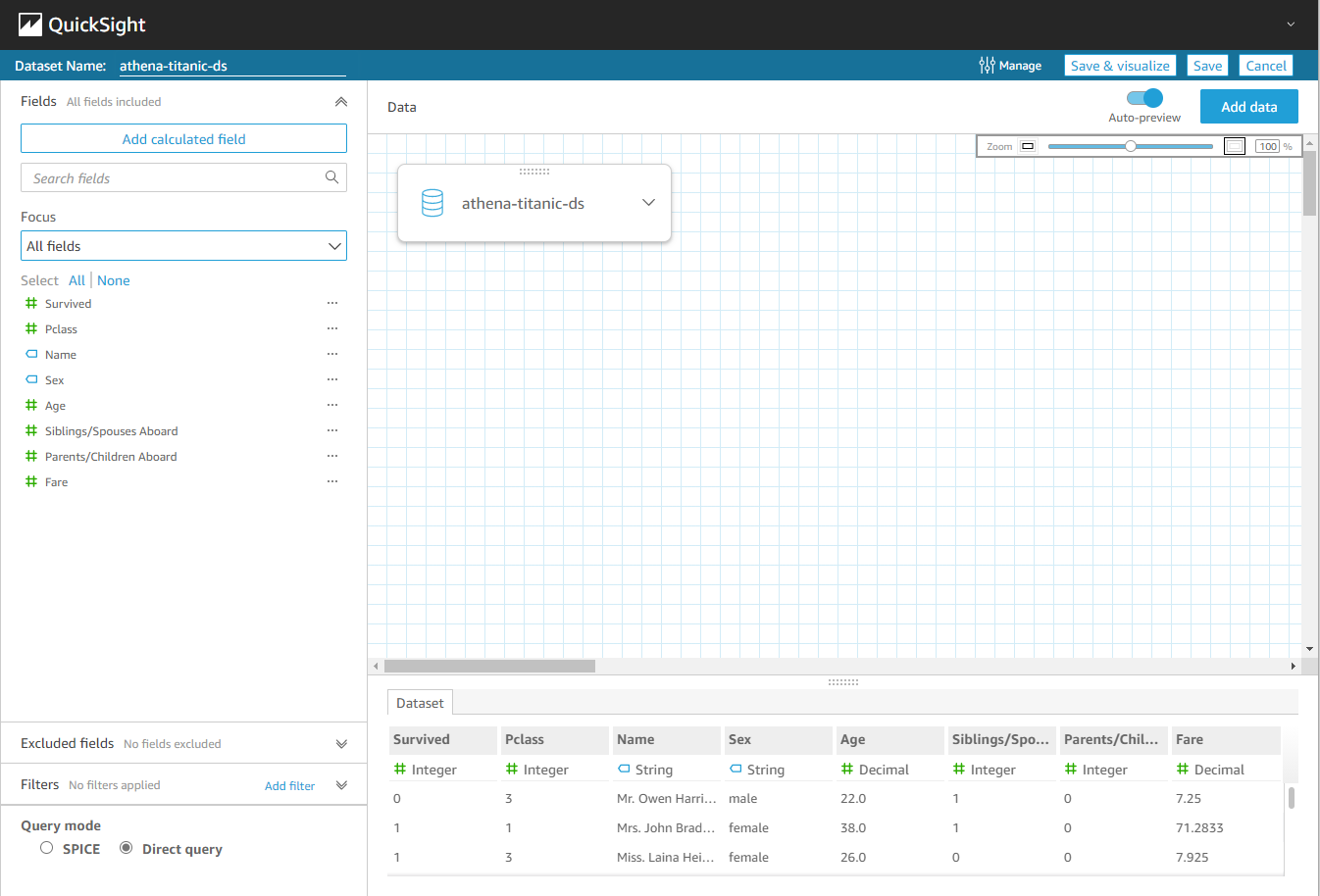
Task: Open the Manage settings icon
Action: click(x=987, y=66)
